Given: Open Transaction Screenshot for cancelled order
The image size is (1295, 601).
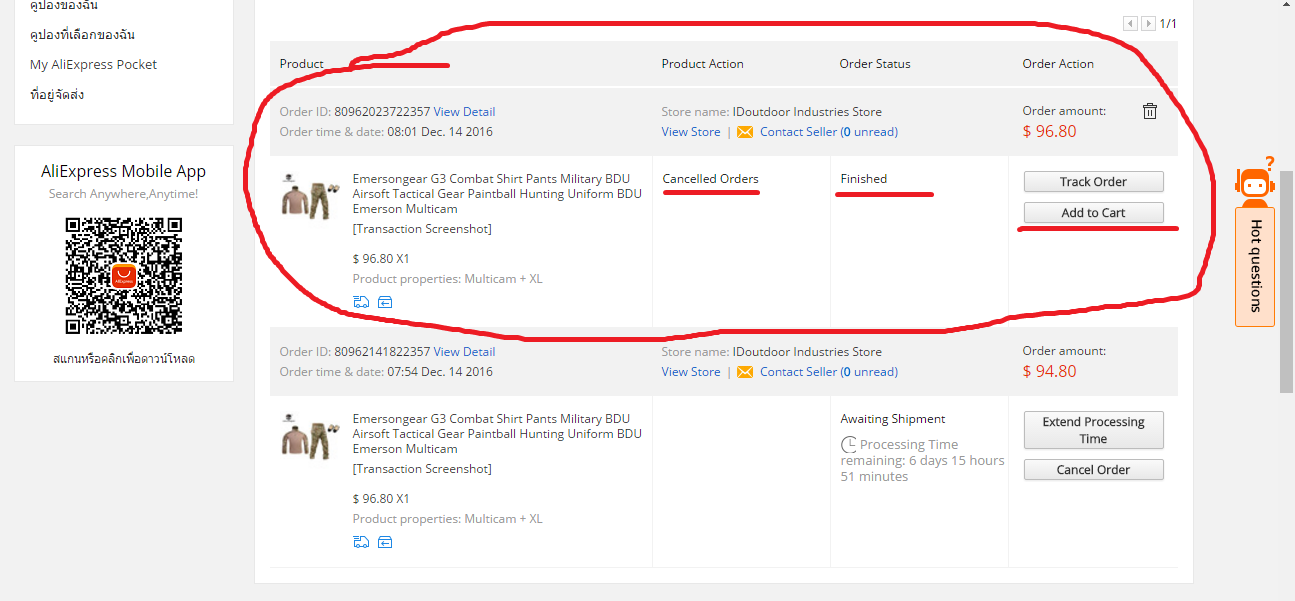Looking at the screenshot, I should tap(422, 229).
